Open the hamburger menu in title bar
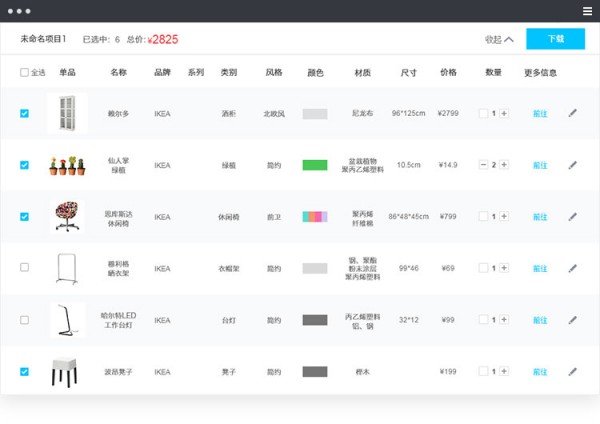The image size is (600, 424). point(587,11)
